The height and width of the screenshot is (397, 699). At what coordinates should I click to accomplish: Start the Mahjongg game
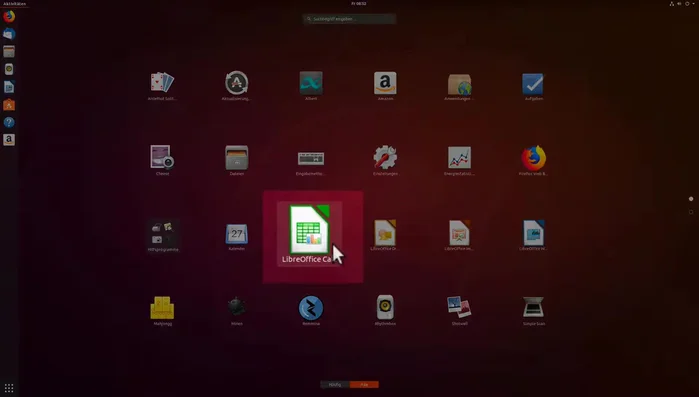pos(162,311)
